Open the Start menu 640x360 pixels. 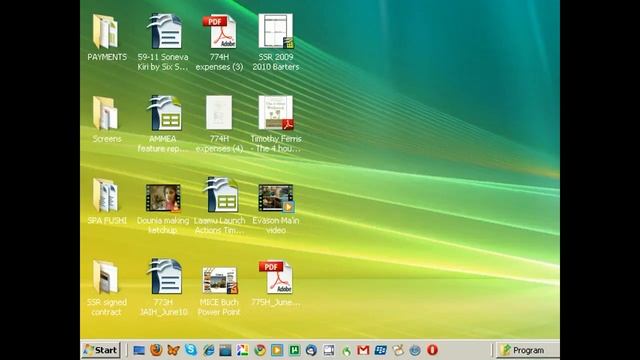(100, 350)
